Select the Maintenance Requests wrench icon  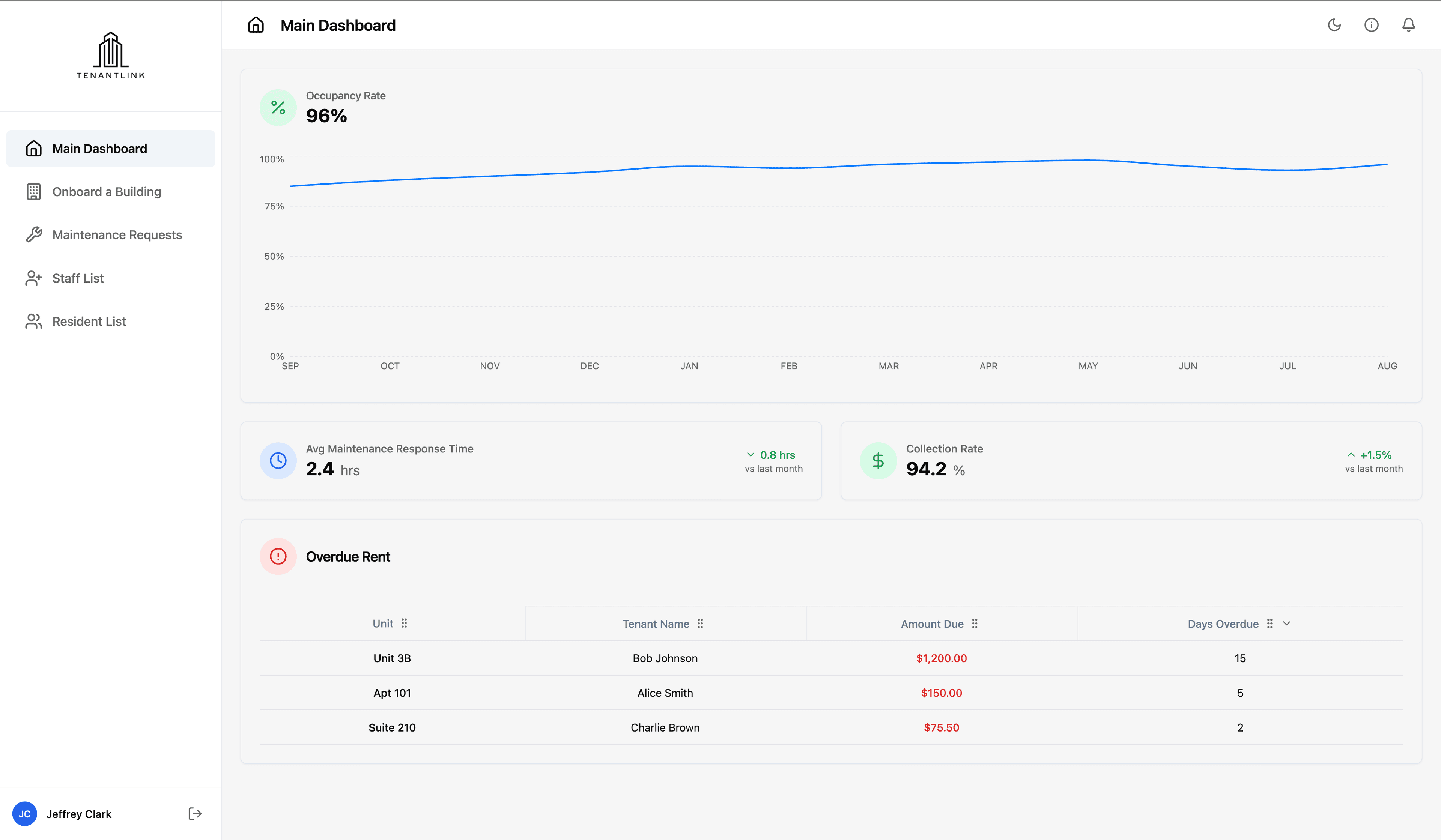coord(33,234)
